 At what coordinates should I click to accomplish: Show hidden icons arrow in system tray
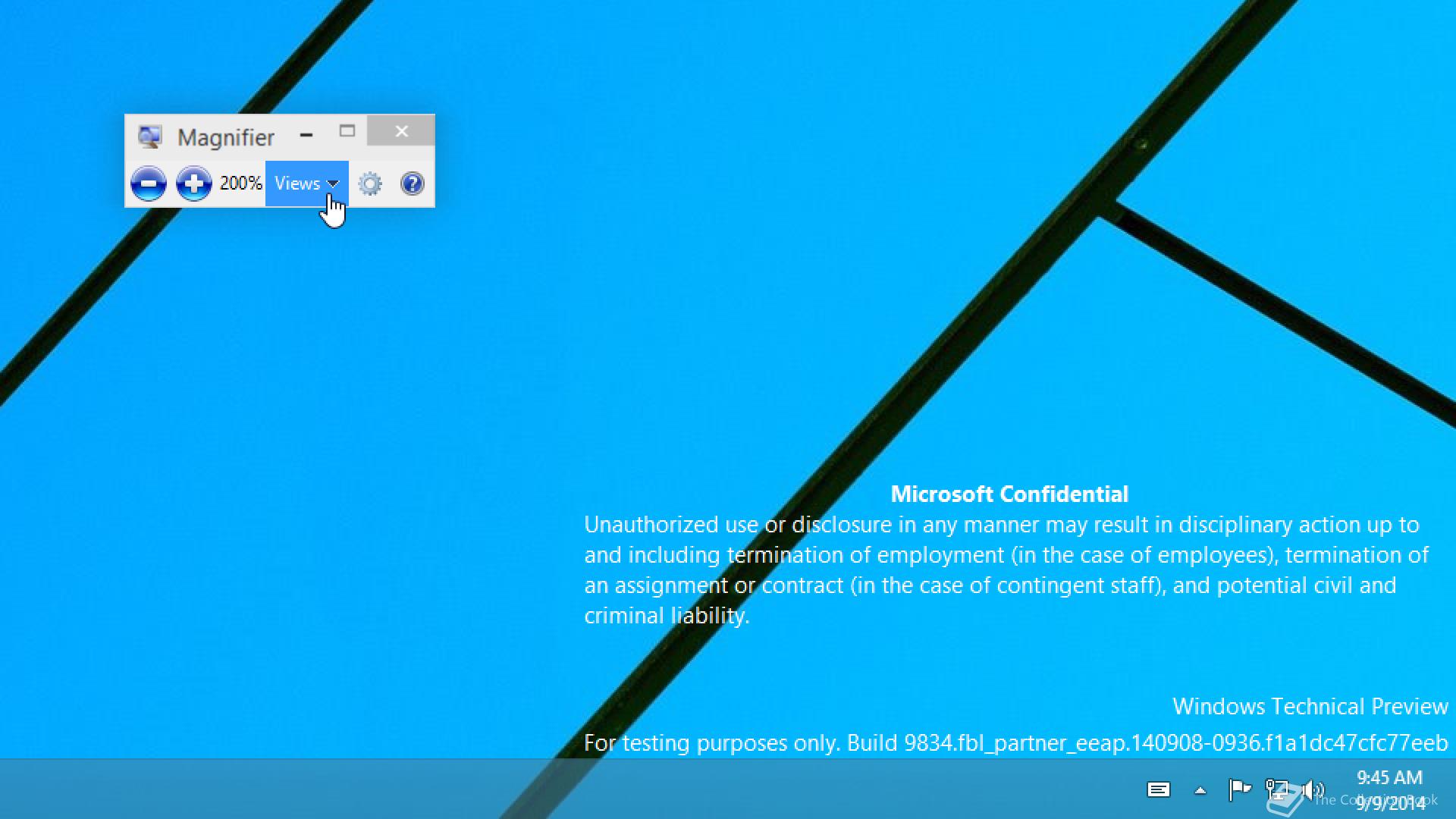tap(1200, 791)
